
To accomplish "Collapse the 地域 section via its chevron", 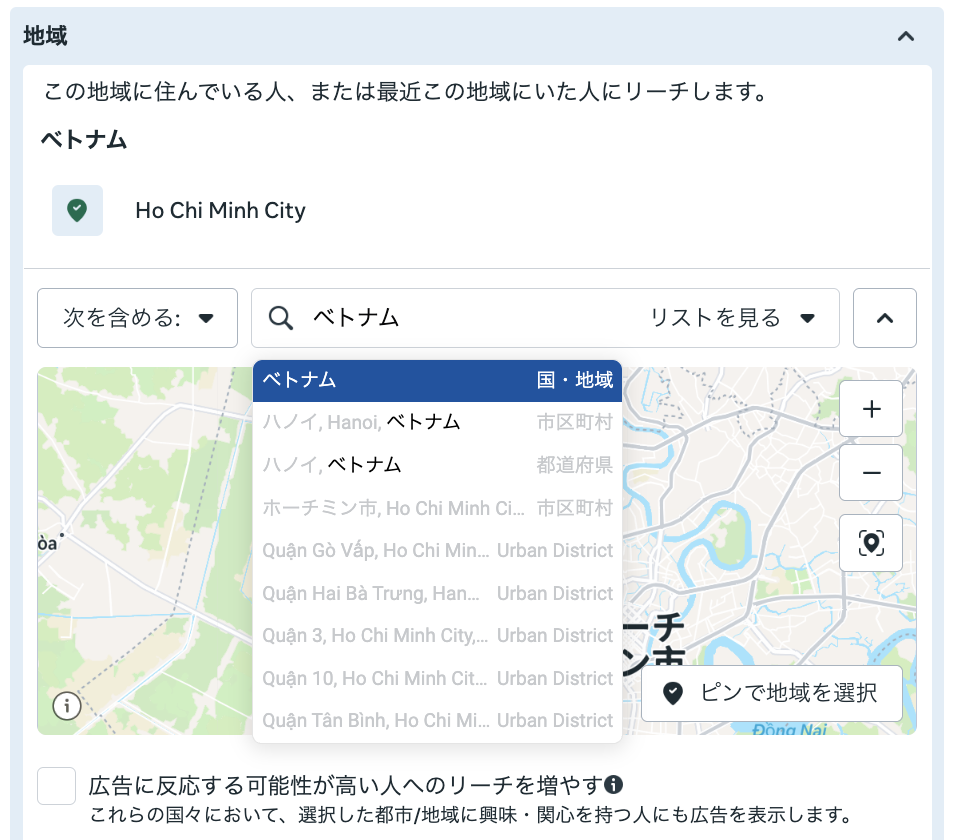I will pos(906,36).
